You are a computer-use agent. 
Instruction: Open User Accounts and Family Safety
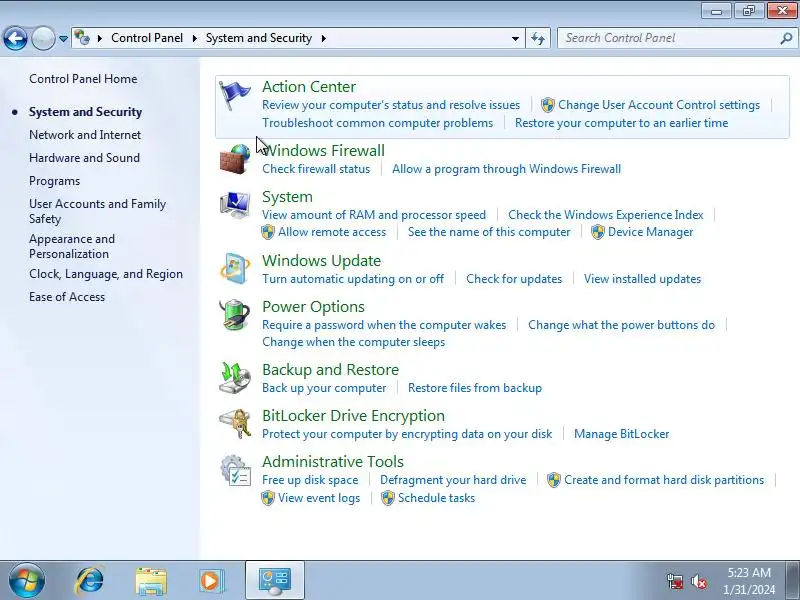pyautogui.click(x=97, y=211)
